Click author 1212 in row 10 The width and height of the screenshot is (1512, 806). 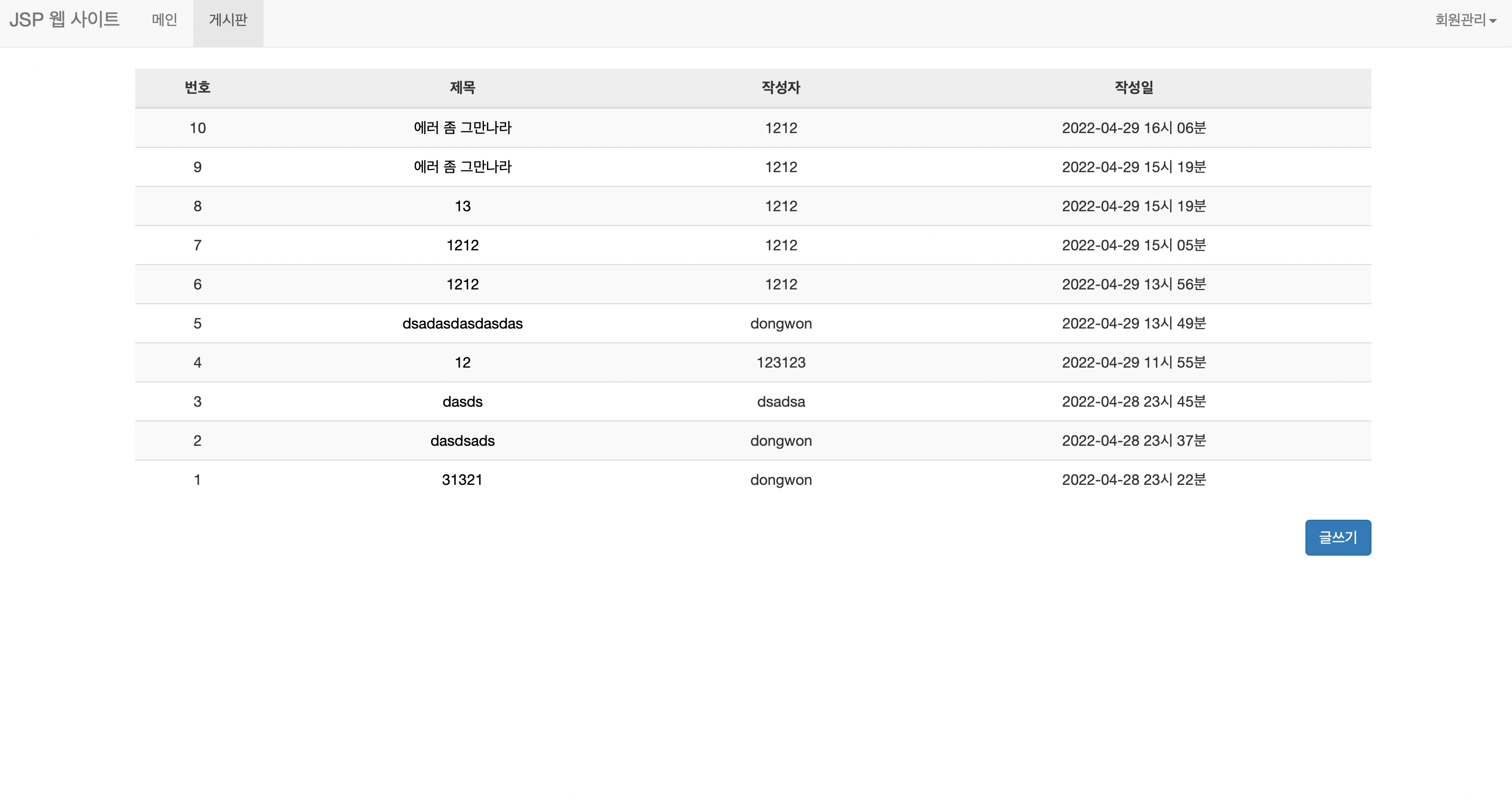[x=781, y=128]
